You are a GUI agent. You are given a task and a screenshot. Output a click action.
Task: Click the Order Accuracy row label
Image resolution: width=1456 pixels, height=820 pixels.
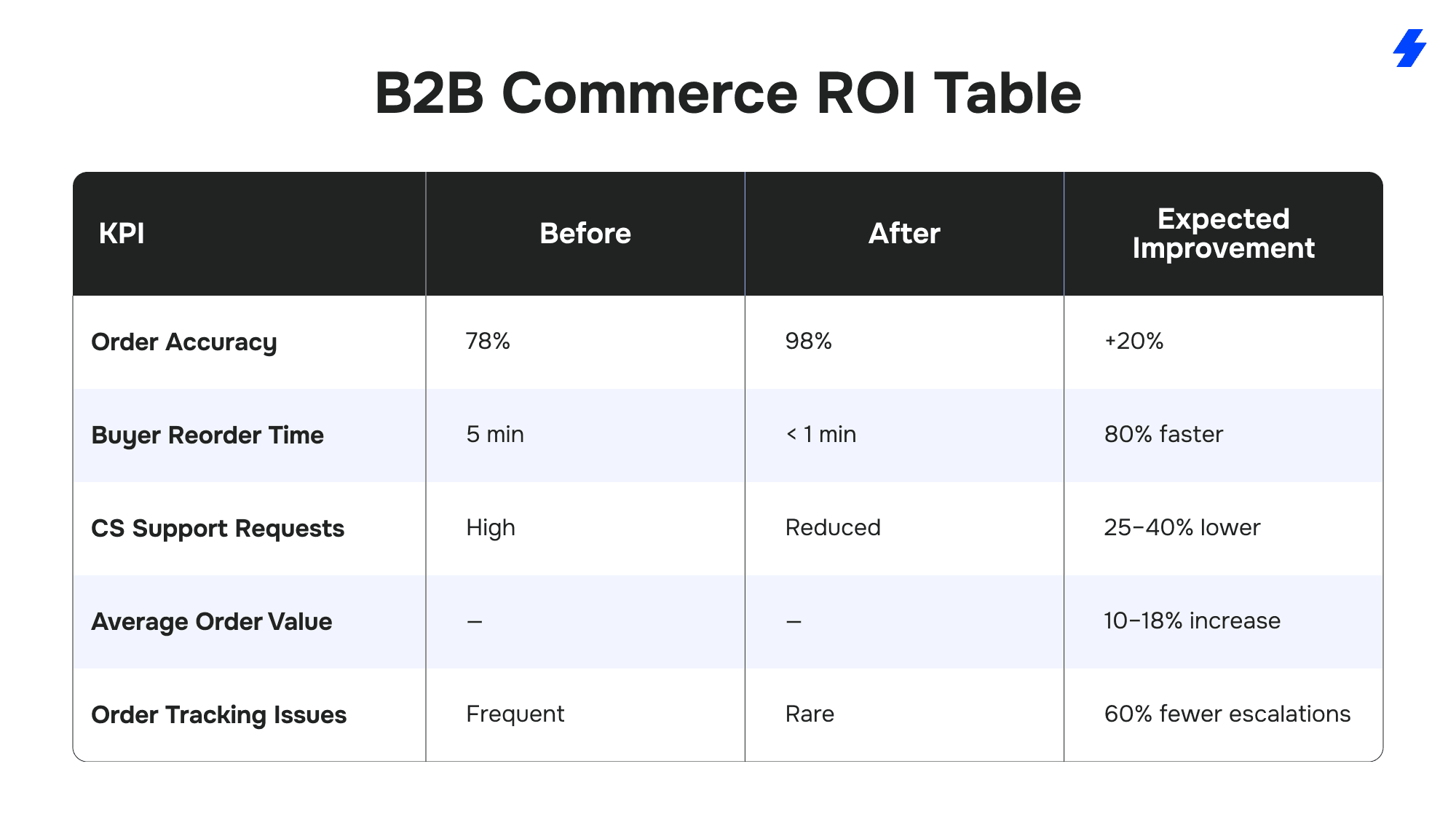click(184, 342)
